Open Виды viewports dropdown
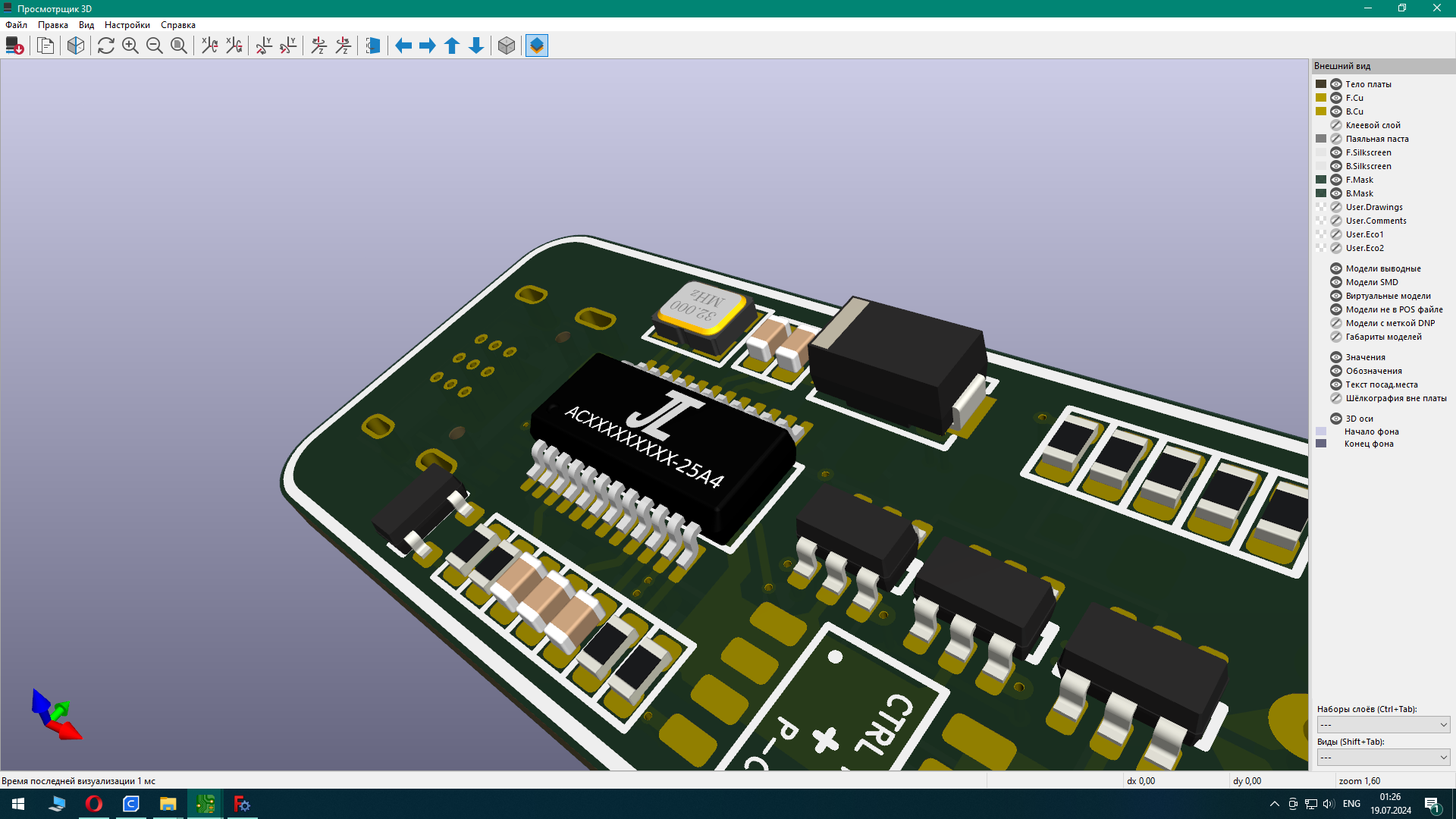The height and width of the screenshot is (819, 1456). [1383, 758]
